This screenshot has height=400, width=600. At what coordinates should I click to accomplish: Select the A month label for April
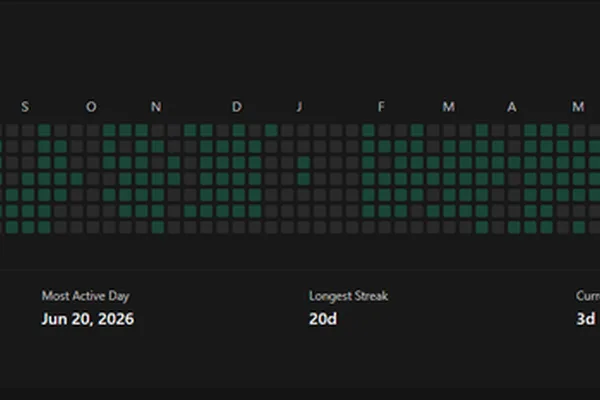512,107
